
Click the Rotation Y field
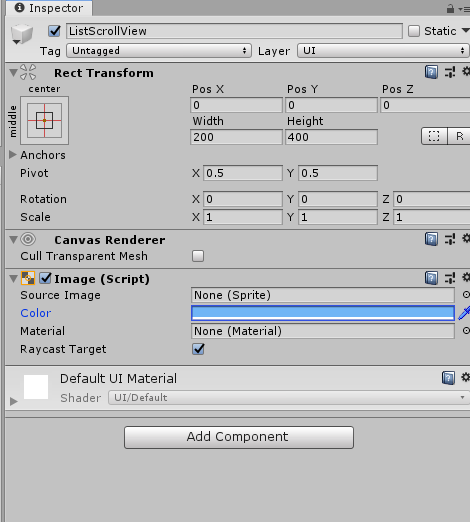coord(338,199)
